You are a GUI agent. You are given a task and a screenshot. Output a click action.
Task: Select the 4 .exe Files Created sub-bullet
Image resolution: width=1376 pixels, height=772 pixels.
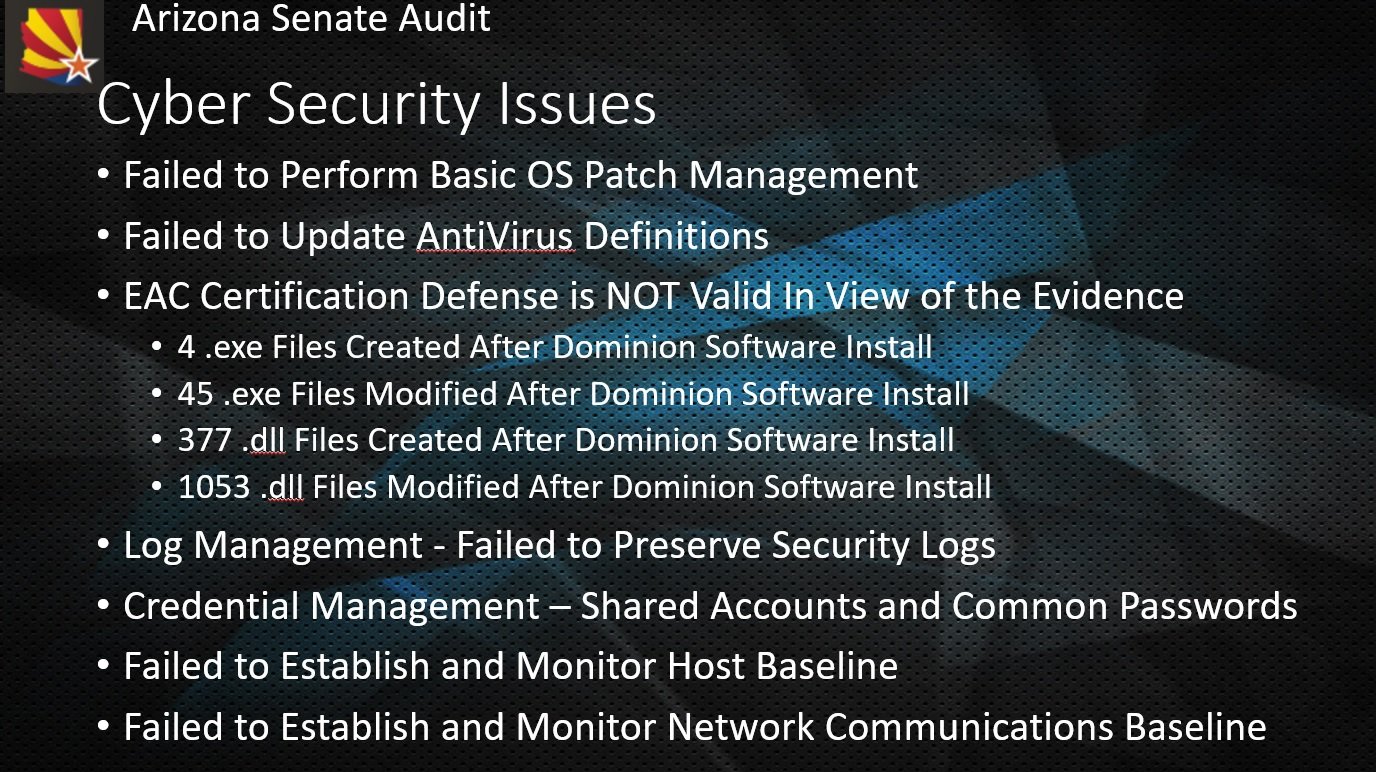coord(554,347)
